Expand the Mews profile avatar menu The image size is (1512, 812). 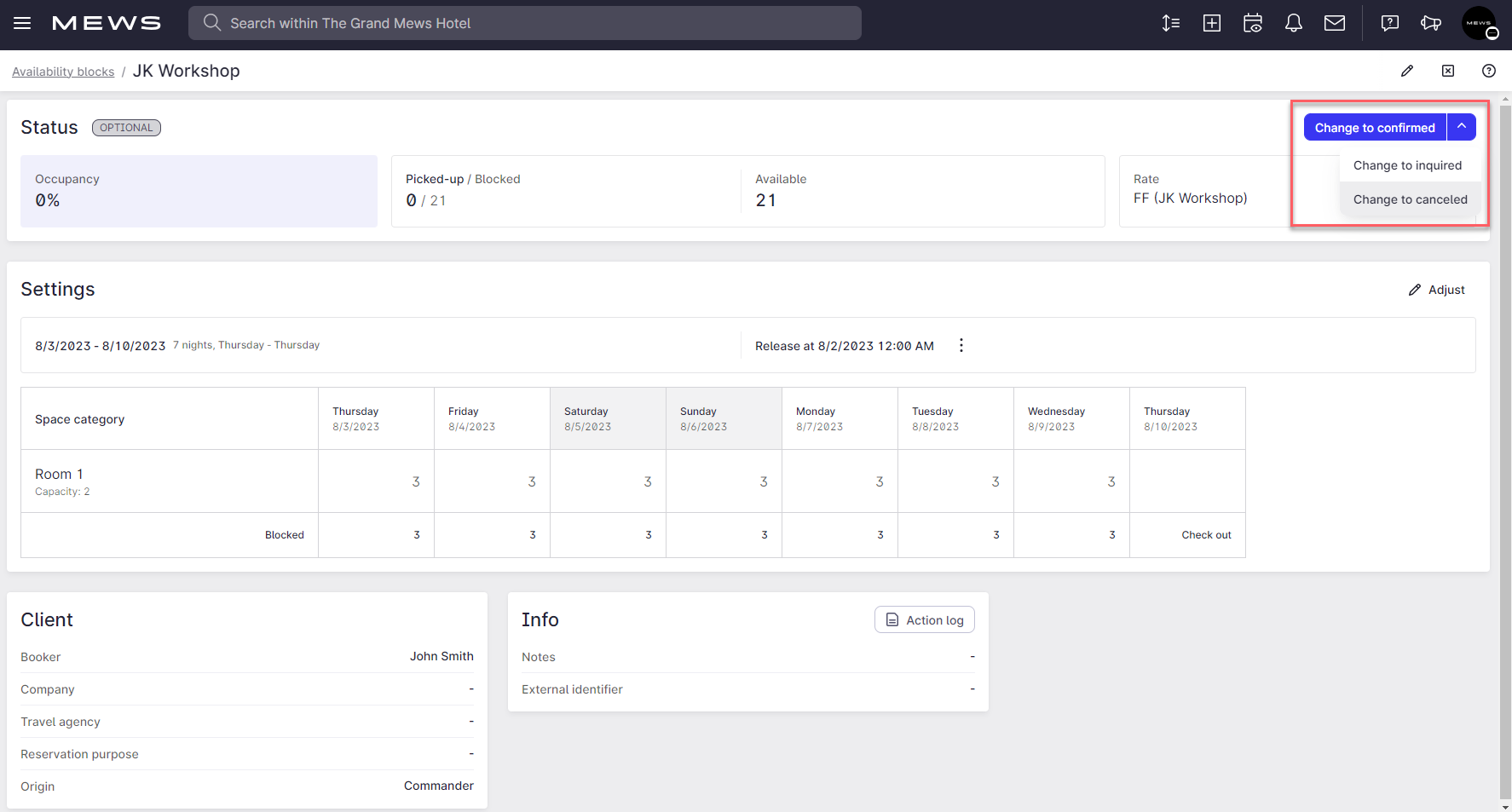[1480, 23]
